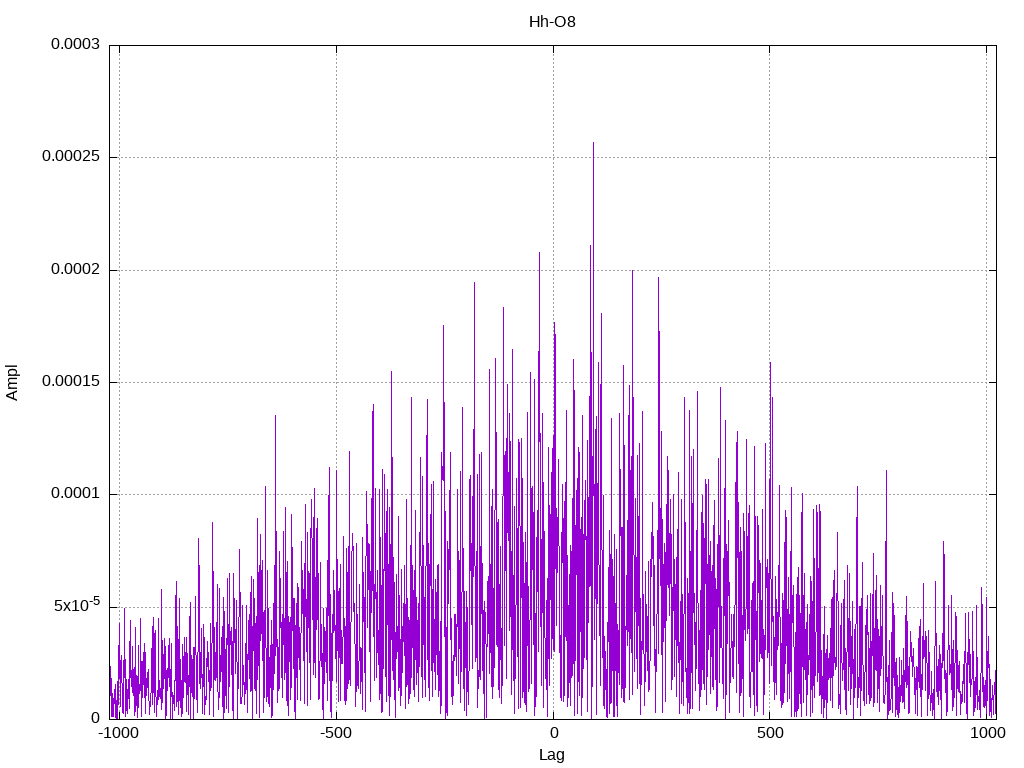This screenshot has width=1024, height=768.
Task: Click the y-axis tick value 0.0003
Action: [x=76, y=44]
